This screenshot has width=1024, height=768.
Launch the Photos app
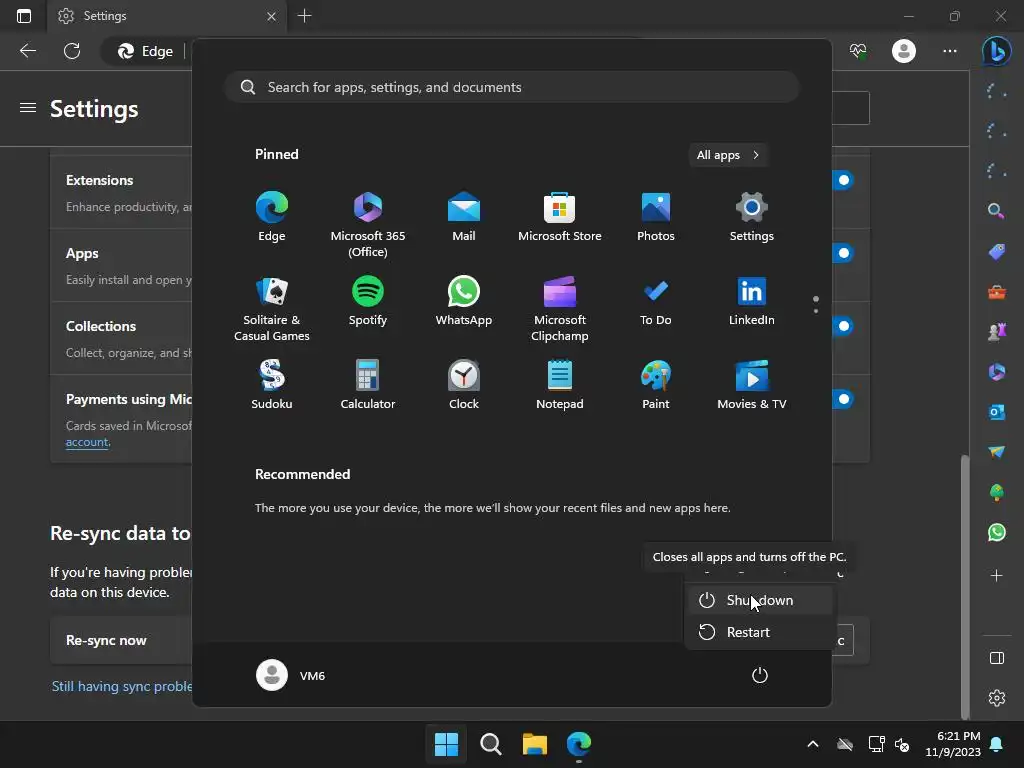click(656, 217)
